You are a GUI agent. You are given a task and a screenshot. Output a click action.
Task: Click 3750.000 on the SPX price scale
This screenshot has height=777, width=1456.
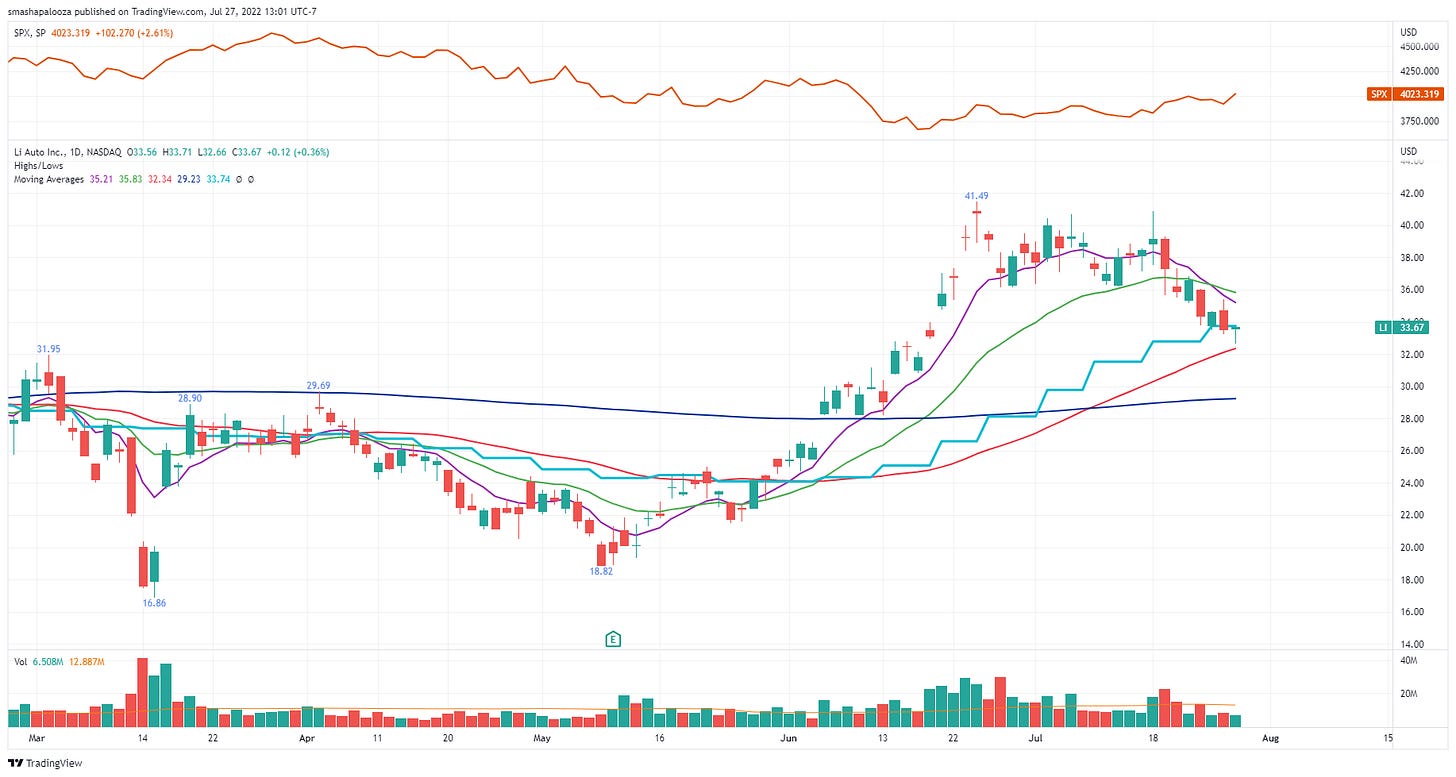tap(1418, 122)
